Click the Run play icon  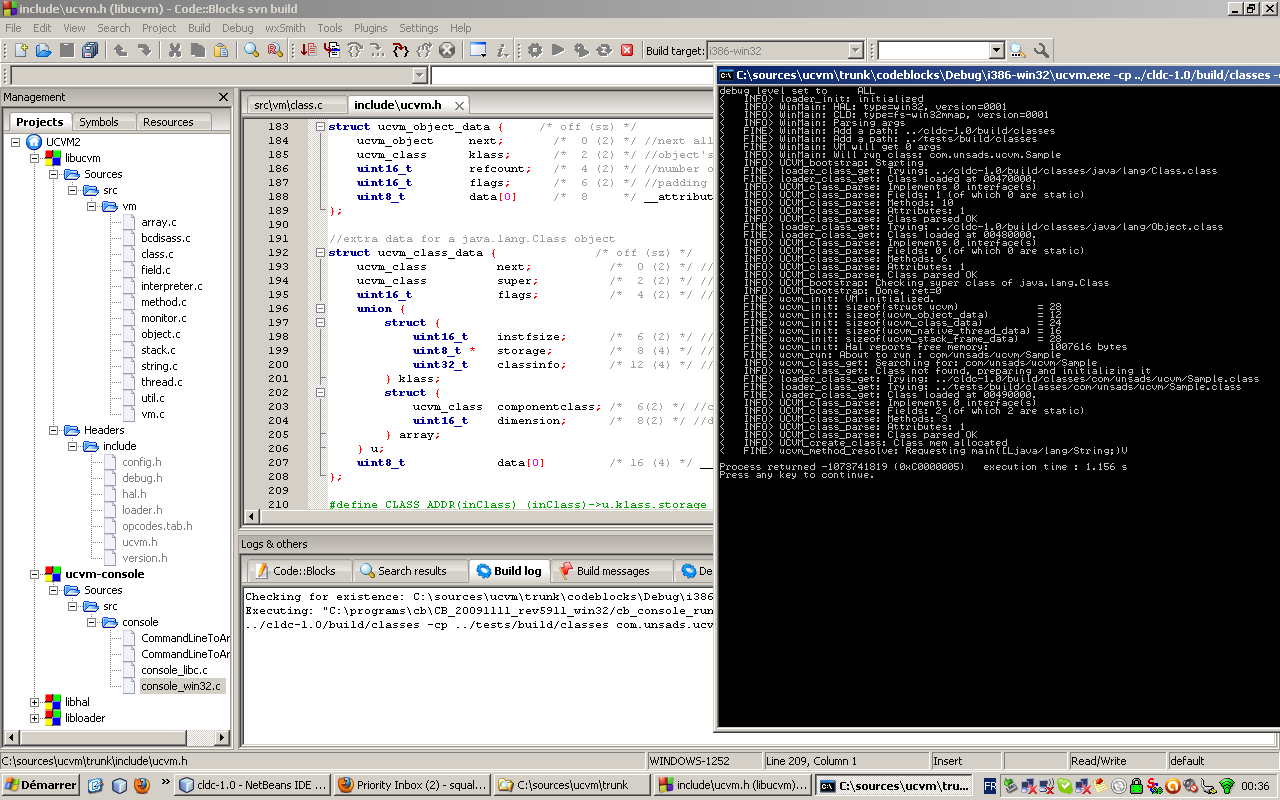558,50
